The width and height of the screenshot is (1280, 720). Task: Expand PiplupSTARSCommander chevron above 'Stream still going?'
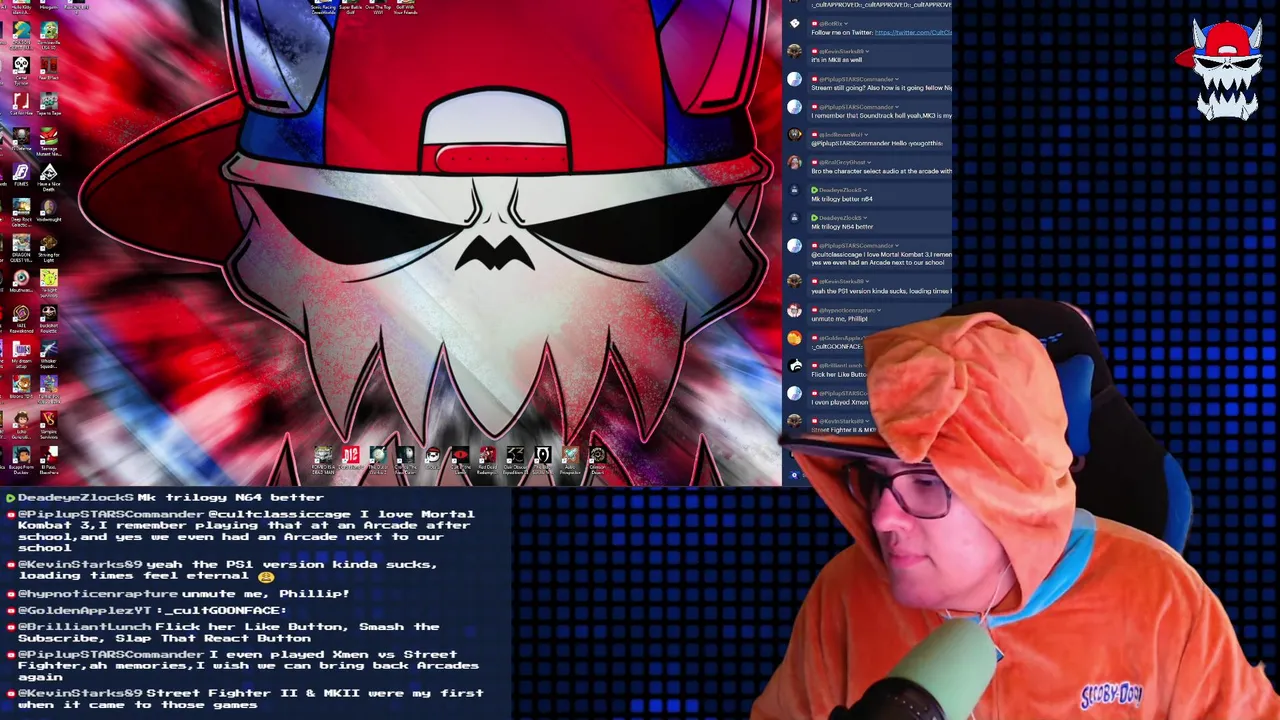[897, 79]
